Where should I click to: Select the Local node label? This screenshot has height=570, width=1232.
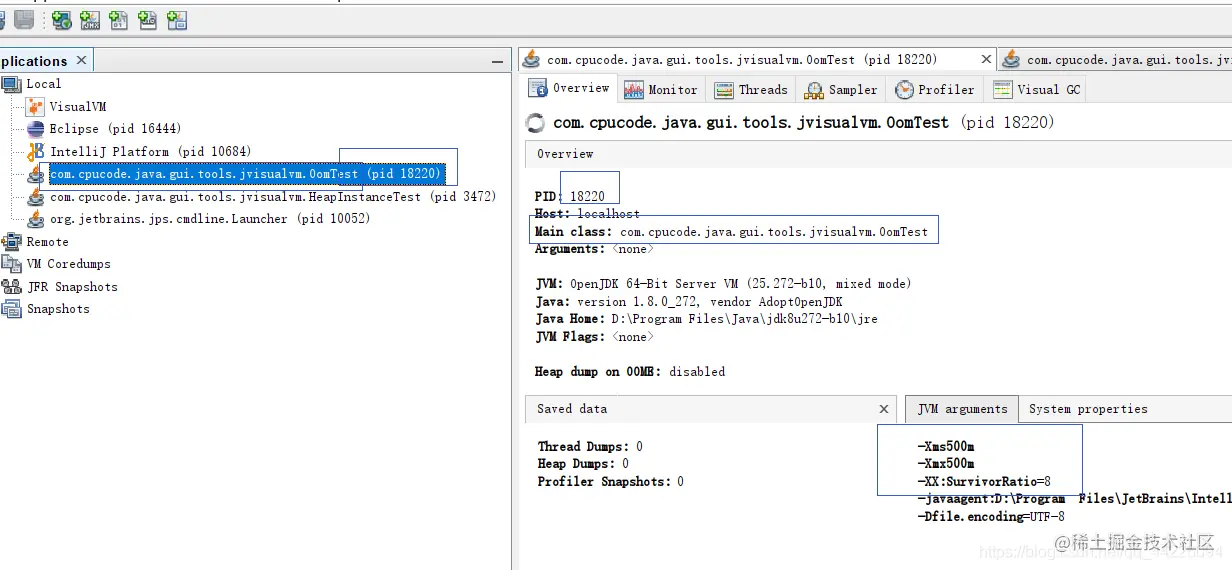[x=44, y=84]
